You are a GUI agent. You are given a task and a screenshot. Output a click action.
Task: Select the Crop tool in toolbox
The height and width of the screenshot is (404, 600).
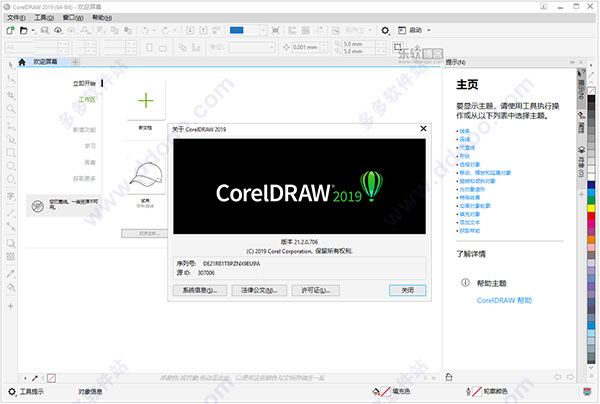coord(11,95)
